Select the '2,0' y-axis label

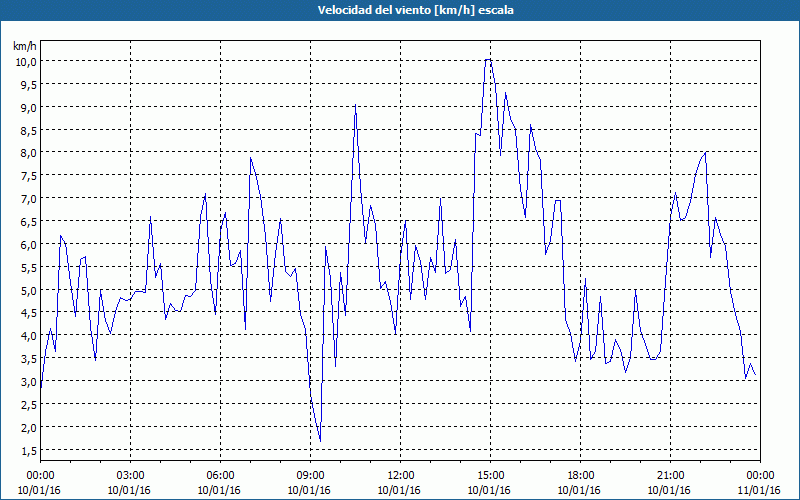click(28, 428)
